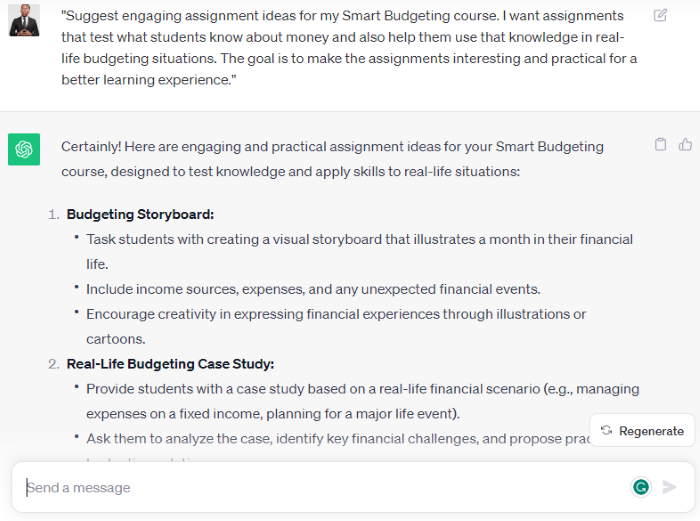The image size is (700, 521).
Task: Click the 'Encourage creativity in expressing' bullet
Action: pos(336,326)
